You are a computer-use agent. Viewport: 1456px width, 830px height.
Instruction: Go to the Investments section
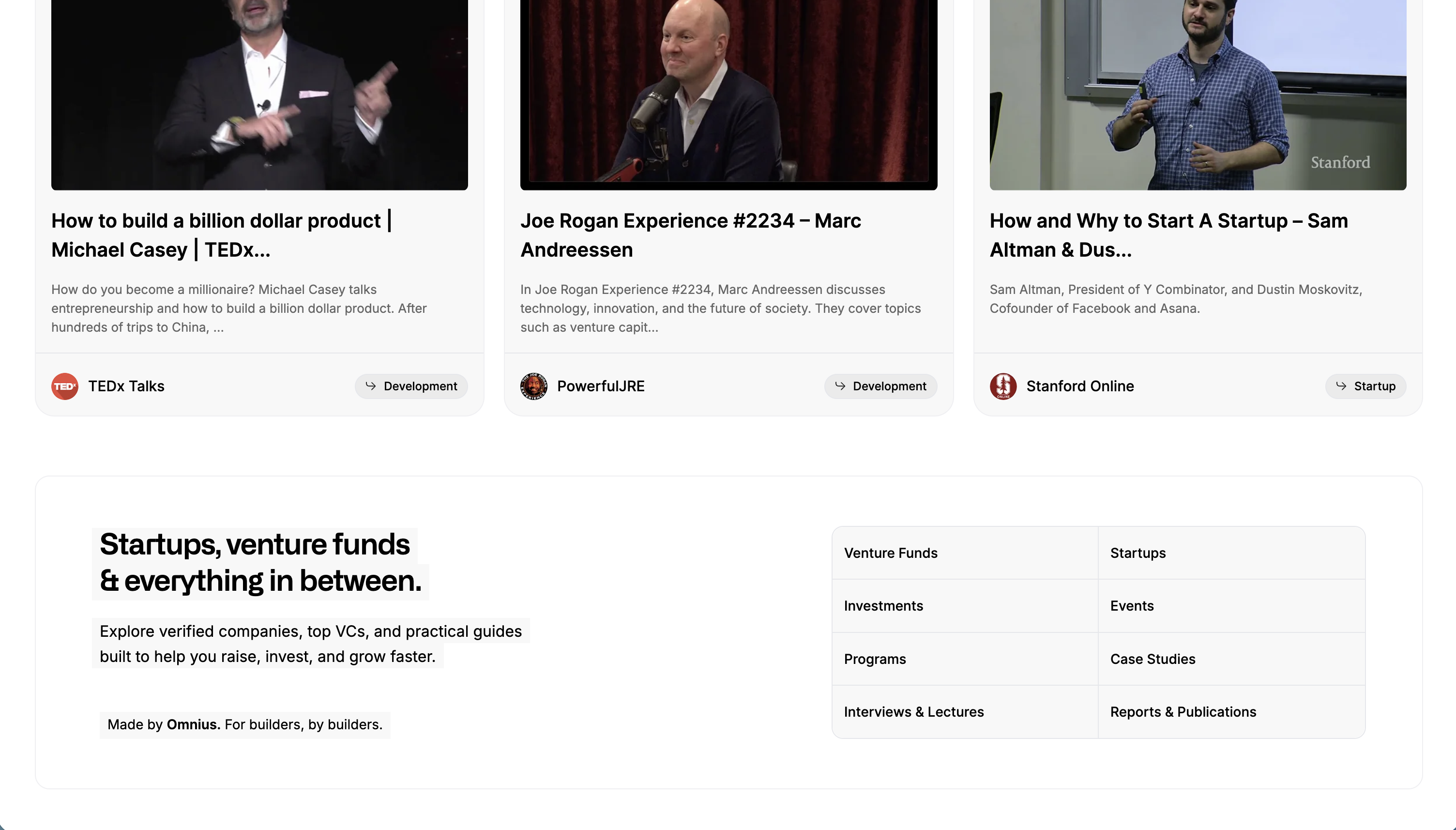click(965, 605)
